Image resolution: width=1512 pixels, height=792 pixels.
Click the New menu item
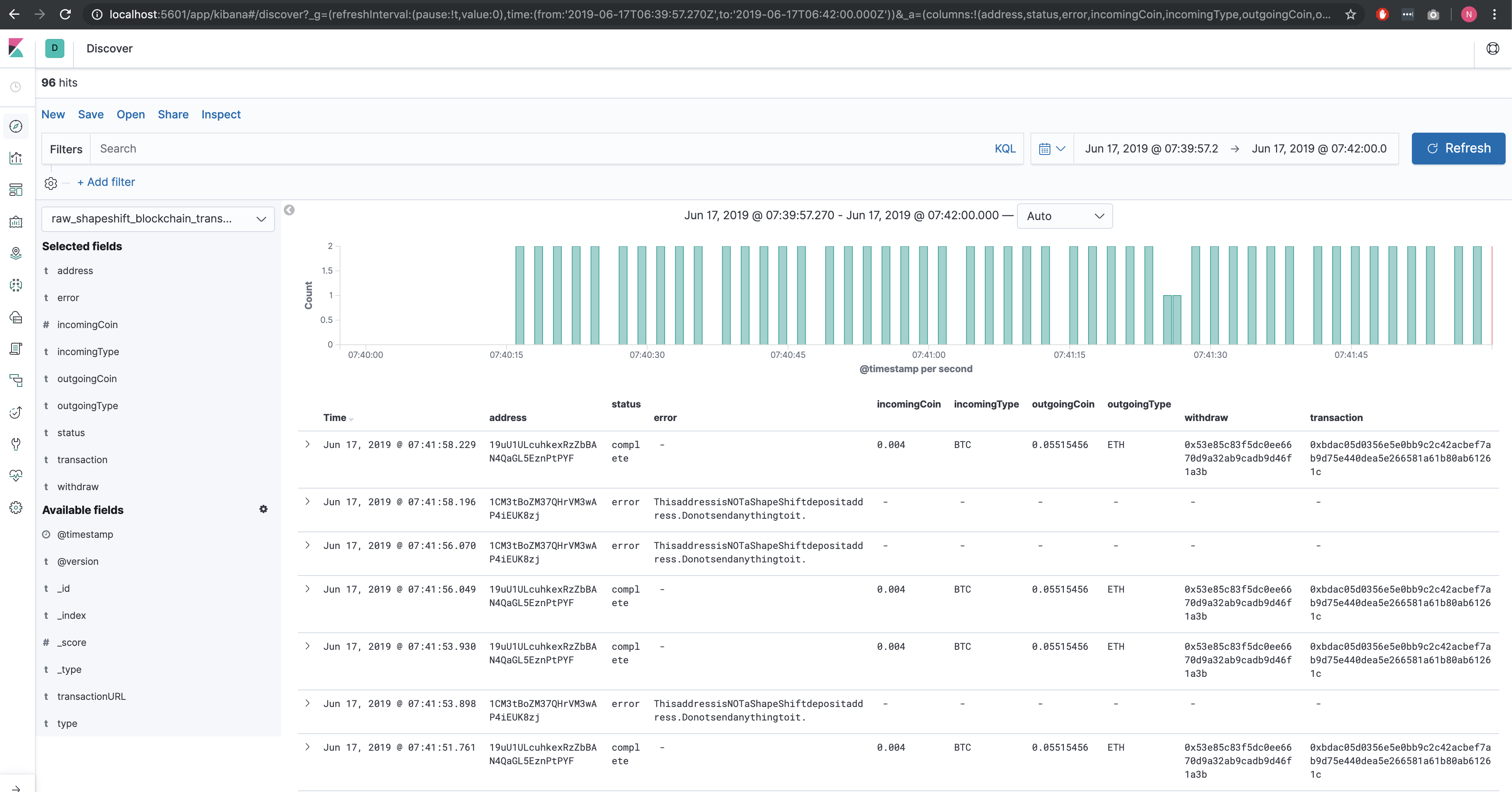[53, 114]
